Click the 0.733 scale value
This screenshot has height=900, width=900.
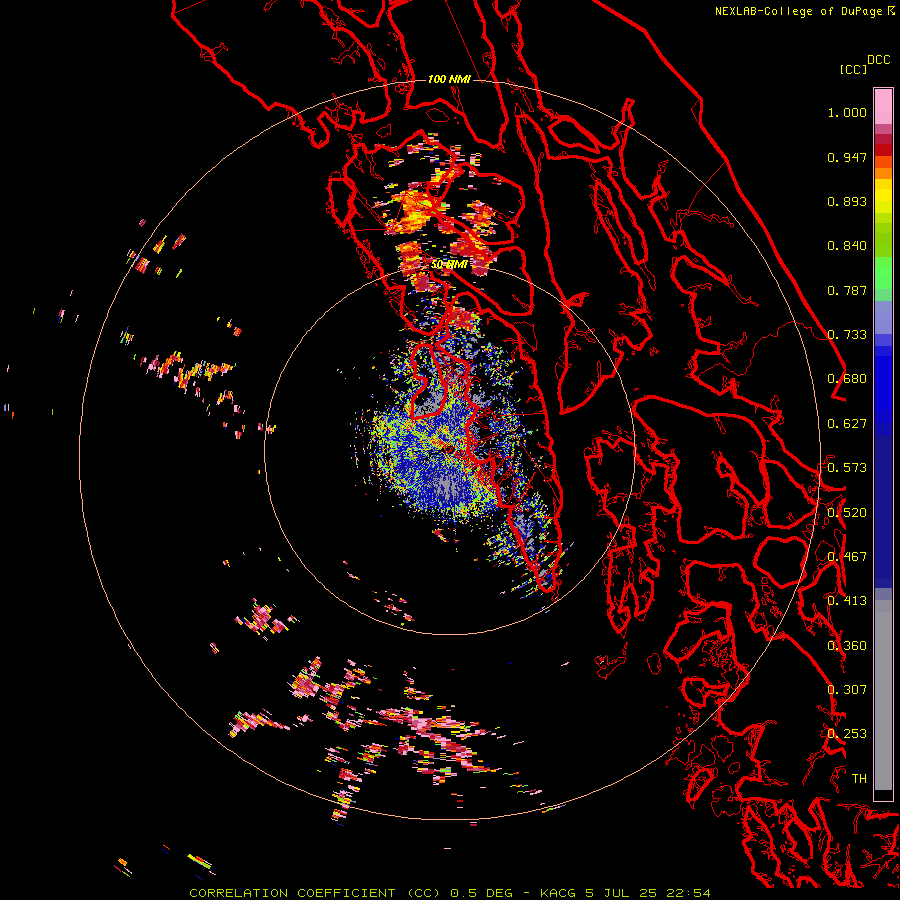pos(847,335)
